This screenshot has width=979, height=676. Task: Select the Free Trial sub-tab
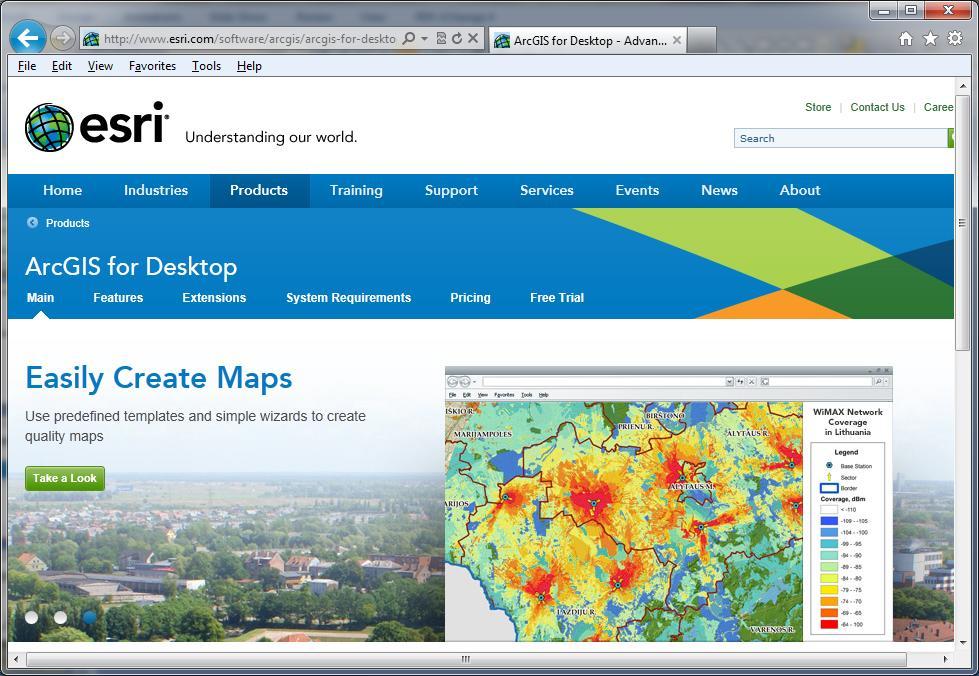click(x=557, y=298)
